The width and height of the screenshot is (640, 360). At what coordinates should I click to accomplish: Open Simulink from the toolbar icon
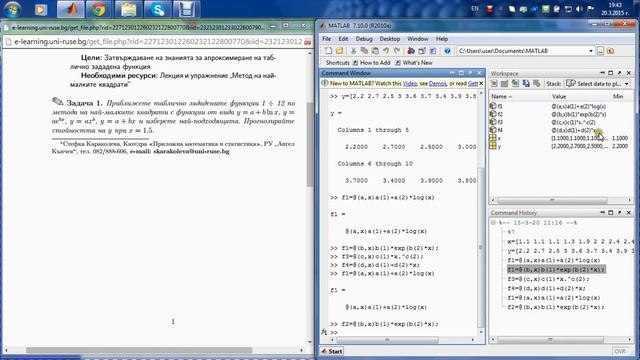411,51
